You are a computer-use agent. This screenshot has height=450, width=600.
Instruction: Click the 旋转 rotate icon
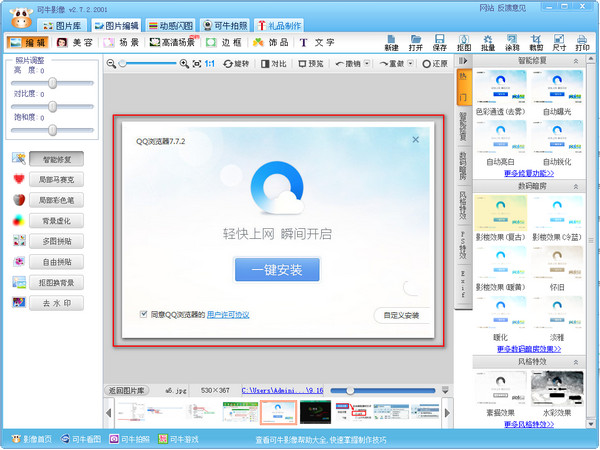pyautogui.click(x=237, y=64)
